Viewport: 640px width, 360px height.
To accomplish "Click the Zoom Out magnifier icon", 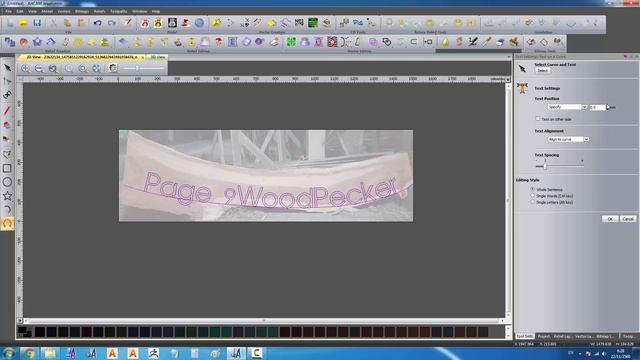I will [x=39, y=69].
